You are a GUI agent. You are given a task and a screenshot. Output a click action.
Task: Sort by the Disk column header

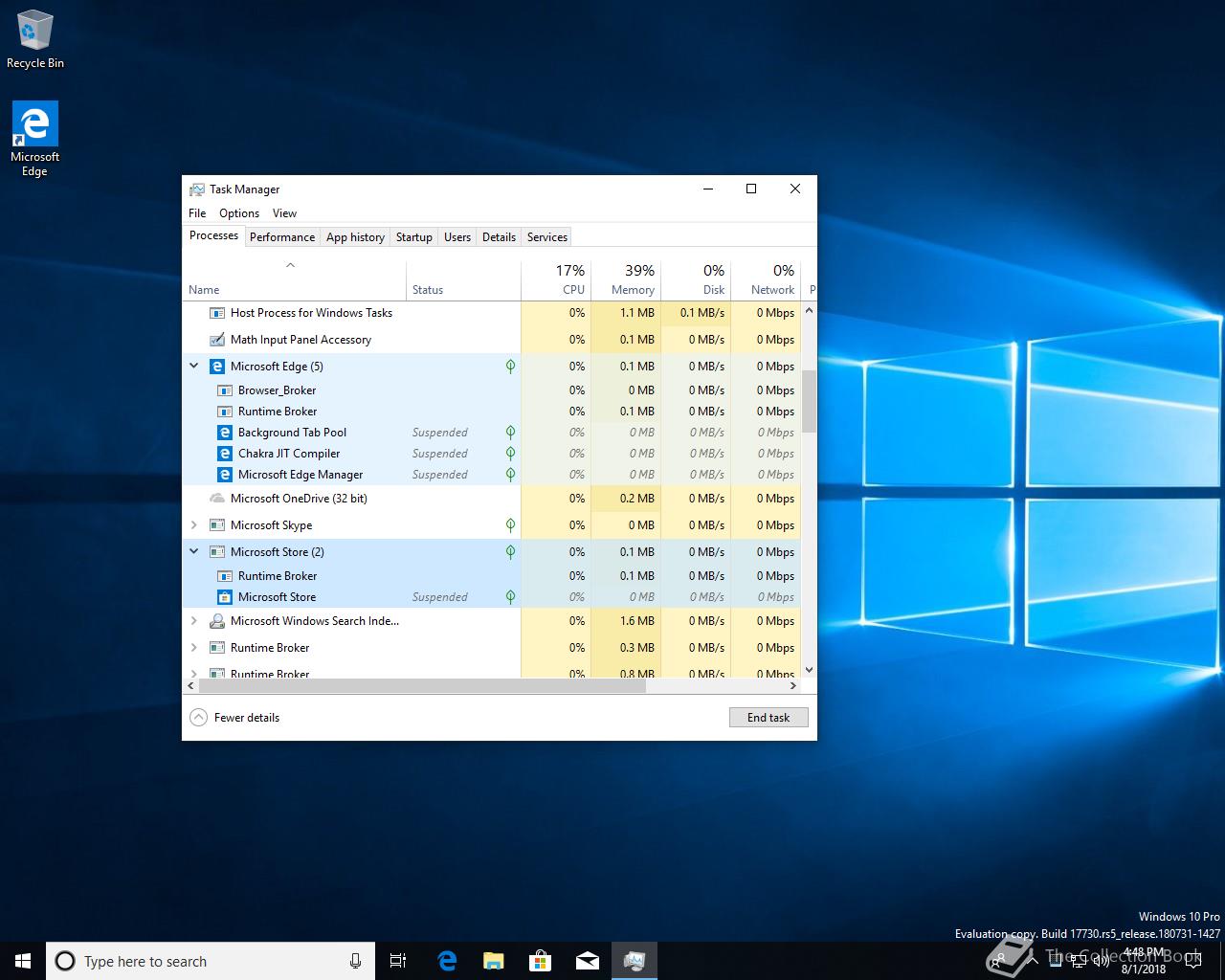tap(696, 280)
